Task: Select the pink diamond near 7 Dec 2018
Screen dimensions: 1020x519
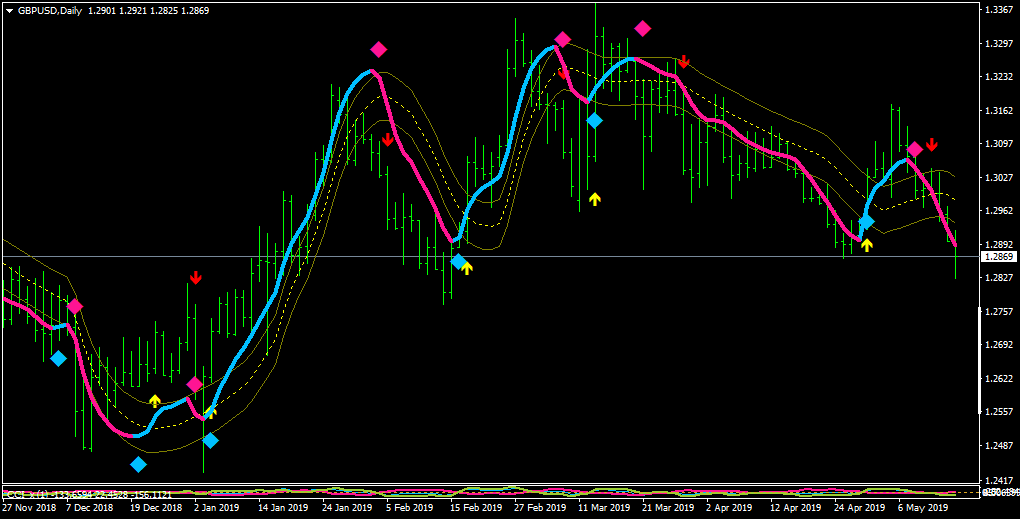Action: pos(75,306)
